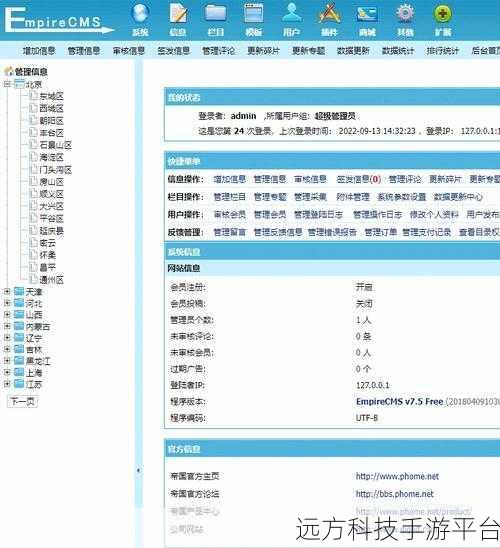Expand the 吉林 tree node
The height and width of the screenshot is (548, 500).
click(7, 349)
